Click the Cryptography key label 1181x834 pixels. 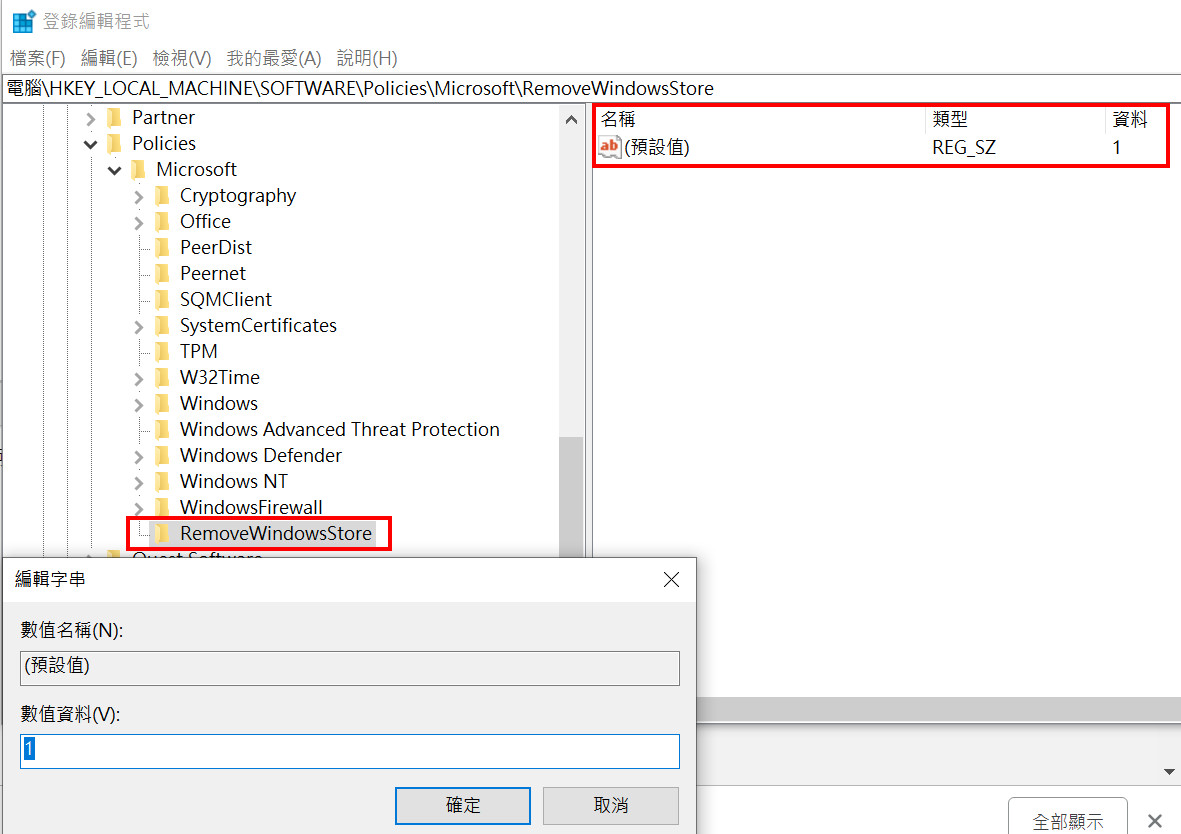[x=238, y=196]
